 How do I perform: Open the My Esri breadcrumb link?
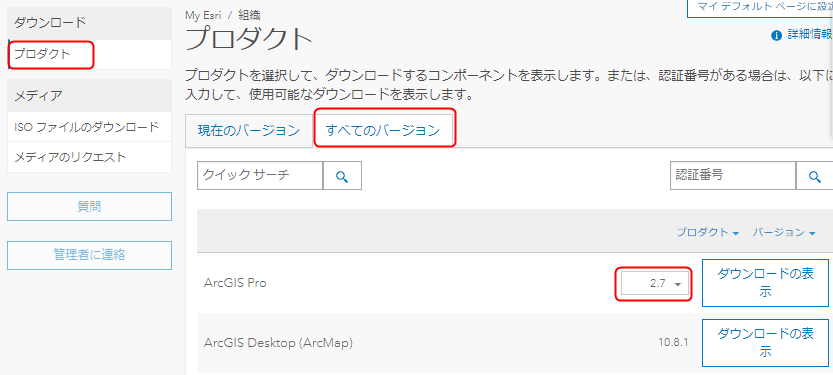point(203,15)
